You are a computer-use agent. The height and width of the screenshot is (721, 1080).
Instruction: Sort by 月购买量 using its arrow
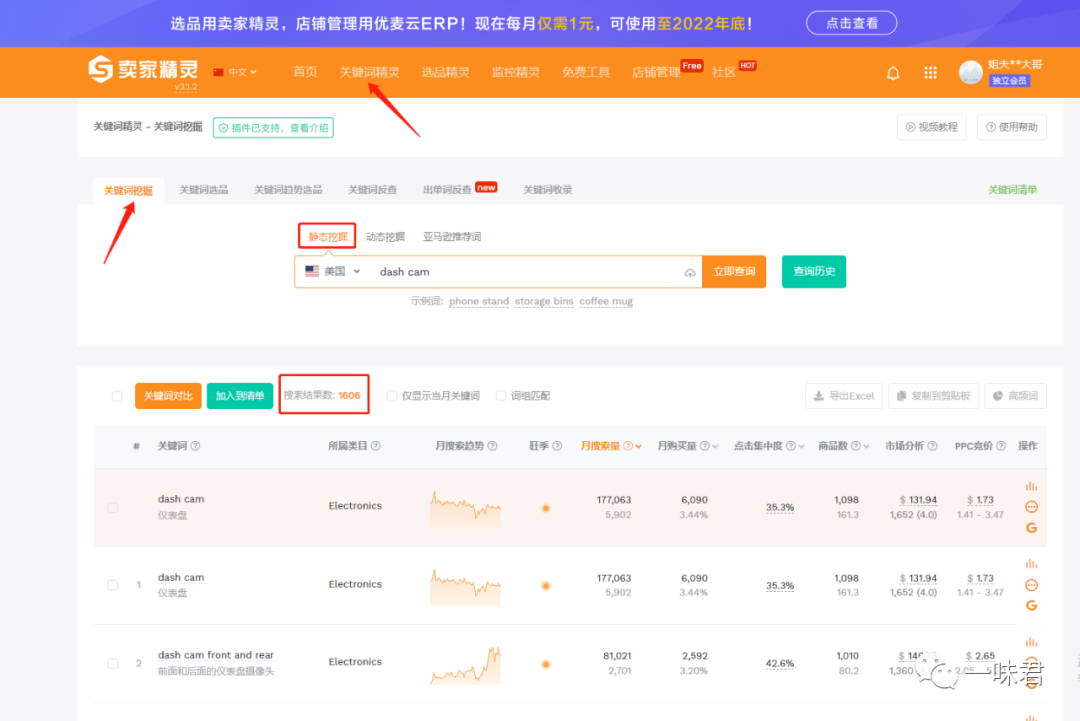[716, 446]
